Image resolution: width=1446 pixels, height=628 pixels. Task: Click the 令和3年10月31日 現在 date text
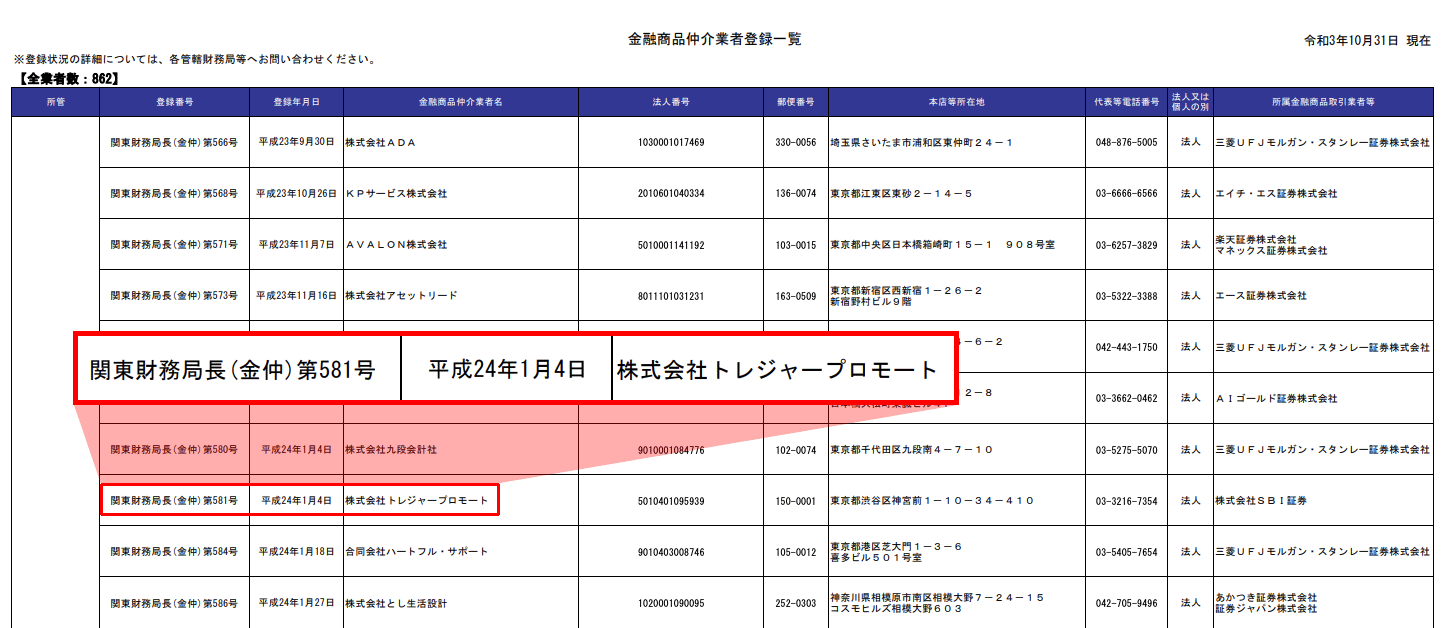(1367, 41)
